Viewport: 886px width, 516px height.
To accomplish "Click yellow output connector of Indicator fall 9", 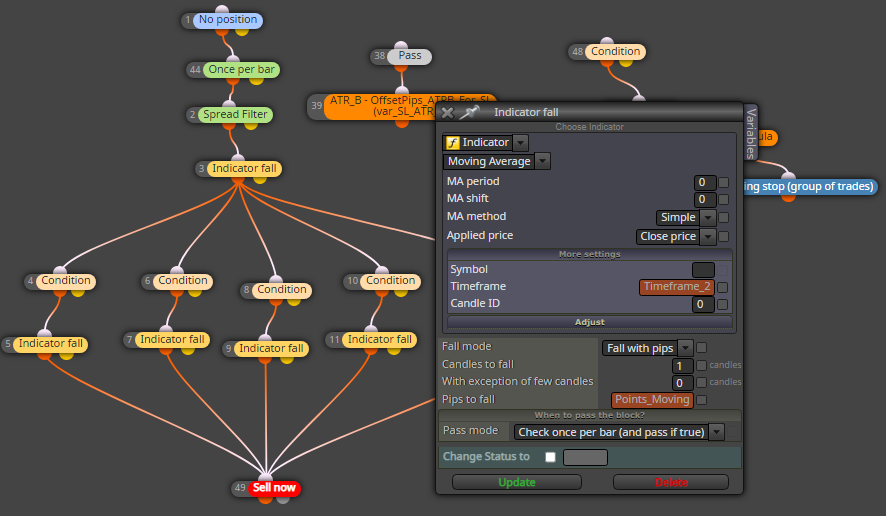I will [287, 360].
